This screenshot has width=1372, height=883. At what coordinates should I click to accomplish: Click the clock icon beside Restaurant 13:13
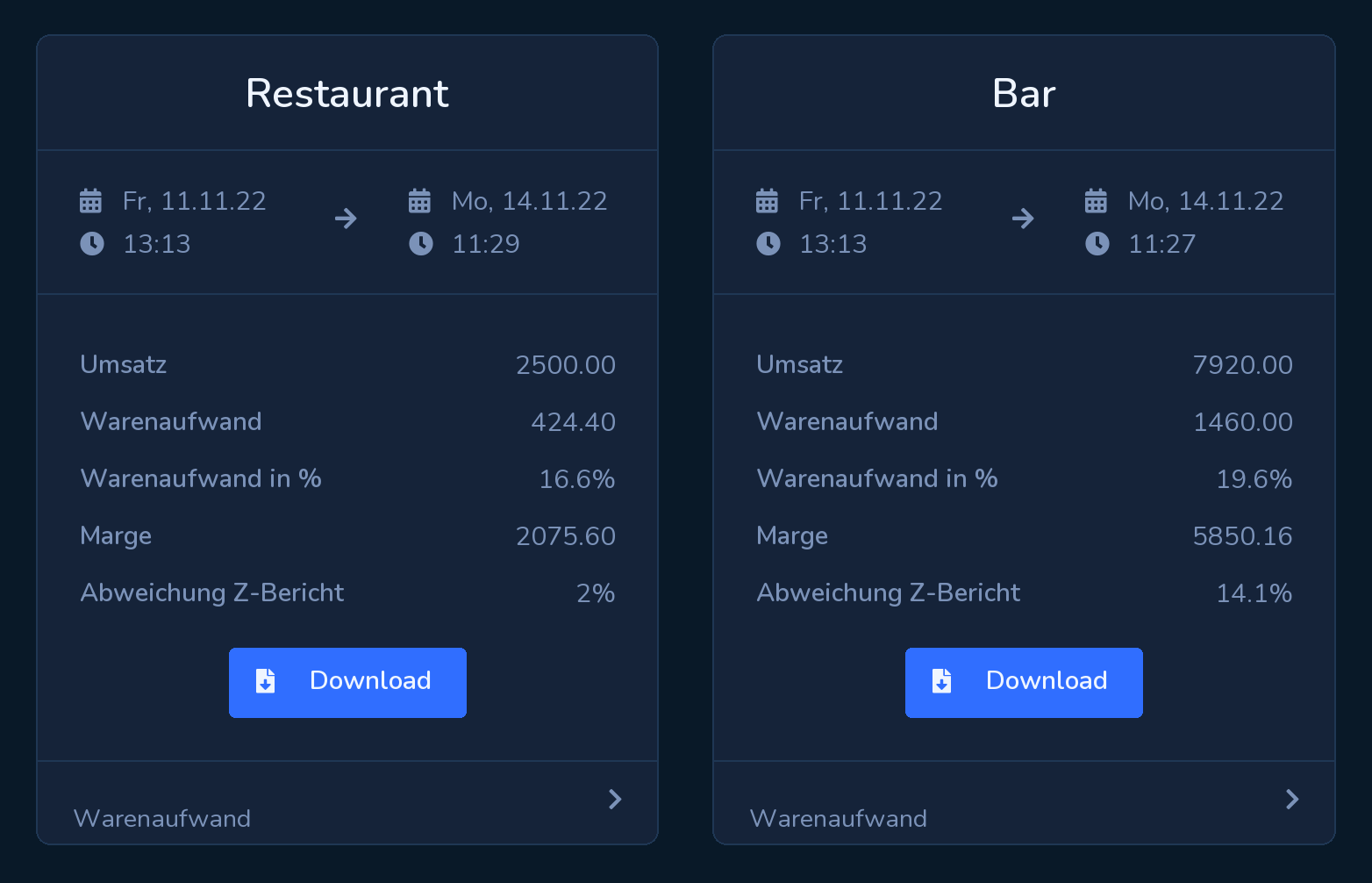click(92, 243)
